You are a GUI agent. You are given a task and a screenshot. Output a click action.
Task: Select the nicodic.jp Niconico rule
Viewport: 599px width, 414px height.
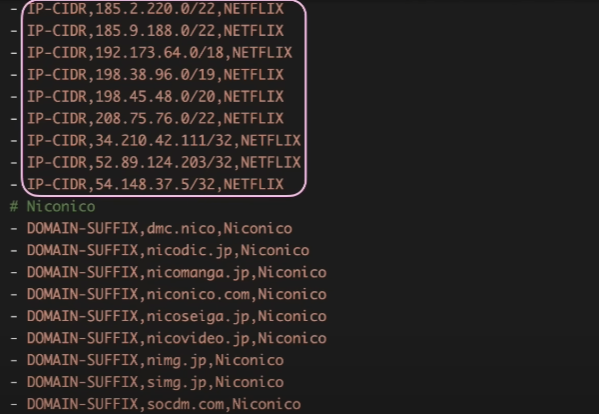[168, 251]
